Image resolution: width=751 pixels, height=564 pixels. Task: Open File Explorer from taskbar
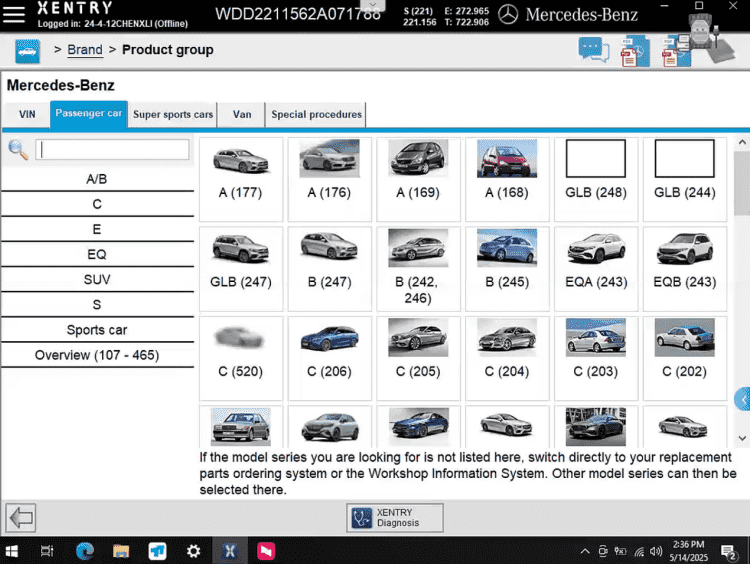tap(121, 552)
